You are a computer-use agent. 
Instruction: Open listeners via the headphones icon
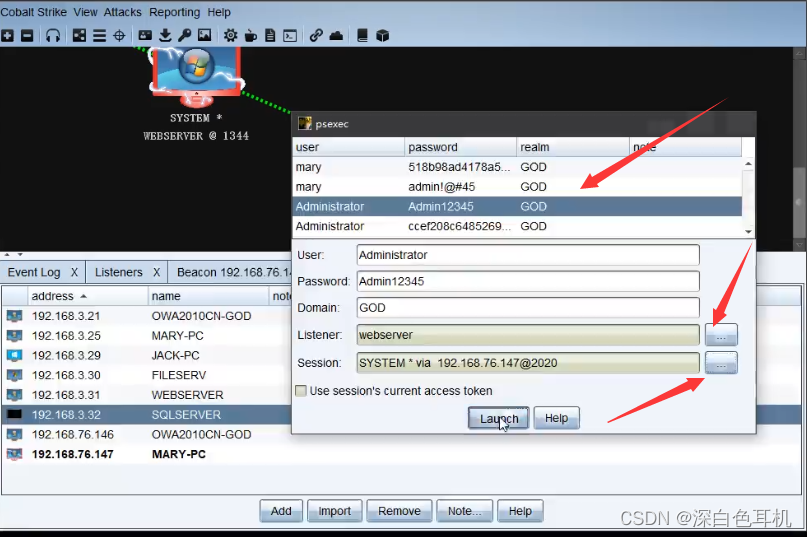tap(53, 36)
